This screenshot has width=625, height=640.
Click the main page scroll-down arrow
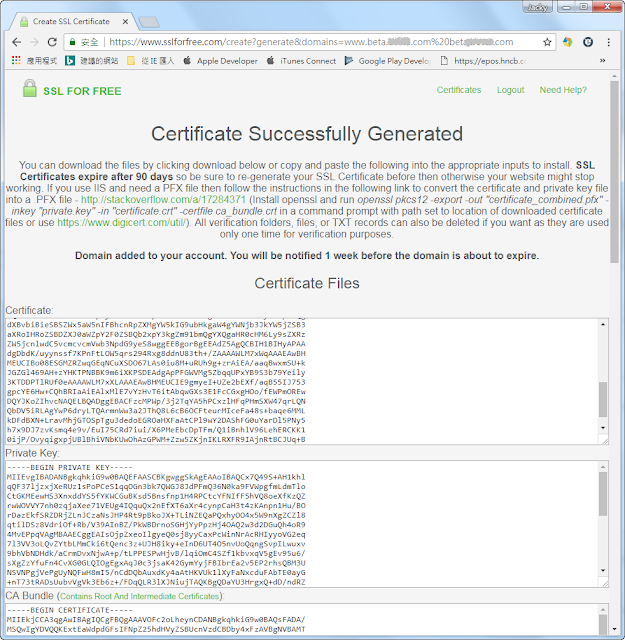click(x=614, y=629)
